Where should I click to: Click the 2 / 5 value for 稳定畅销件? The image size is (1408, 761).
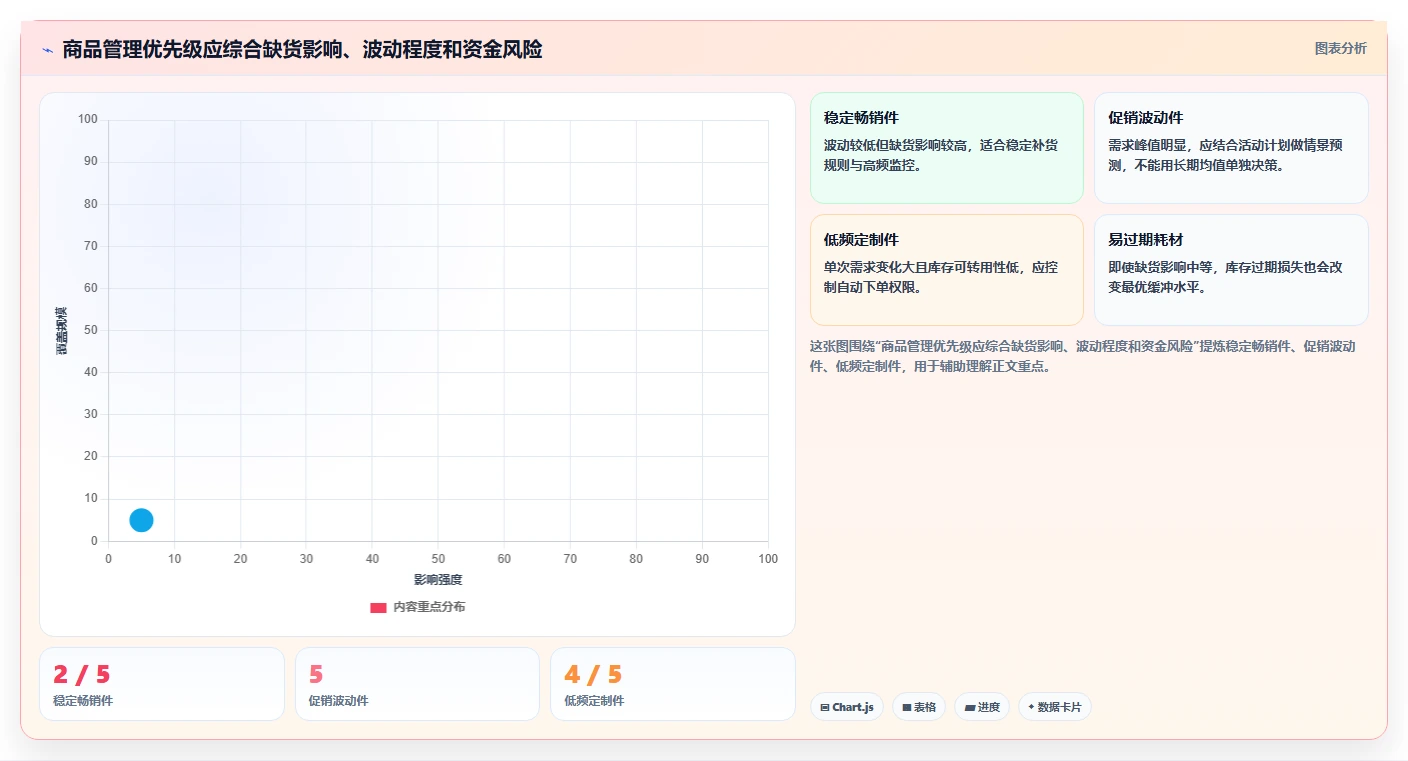click(x=82, y=675)
